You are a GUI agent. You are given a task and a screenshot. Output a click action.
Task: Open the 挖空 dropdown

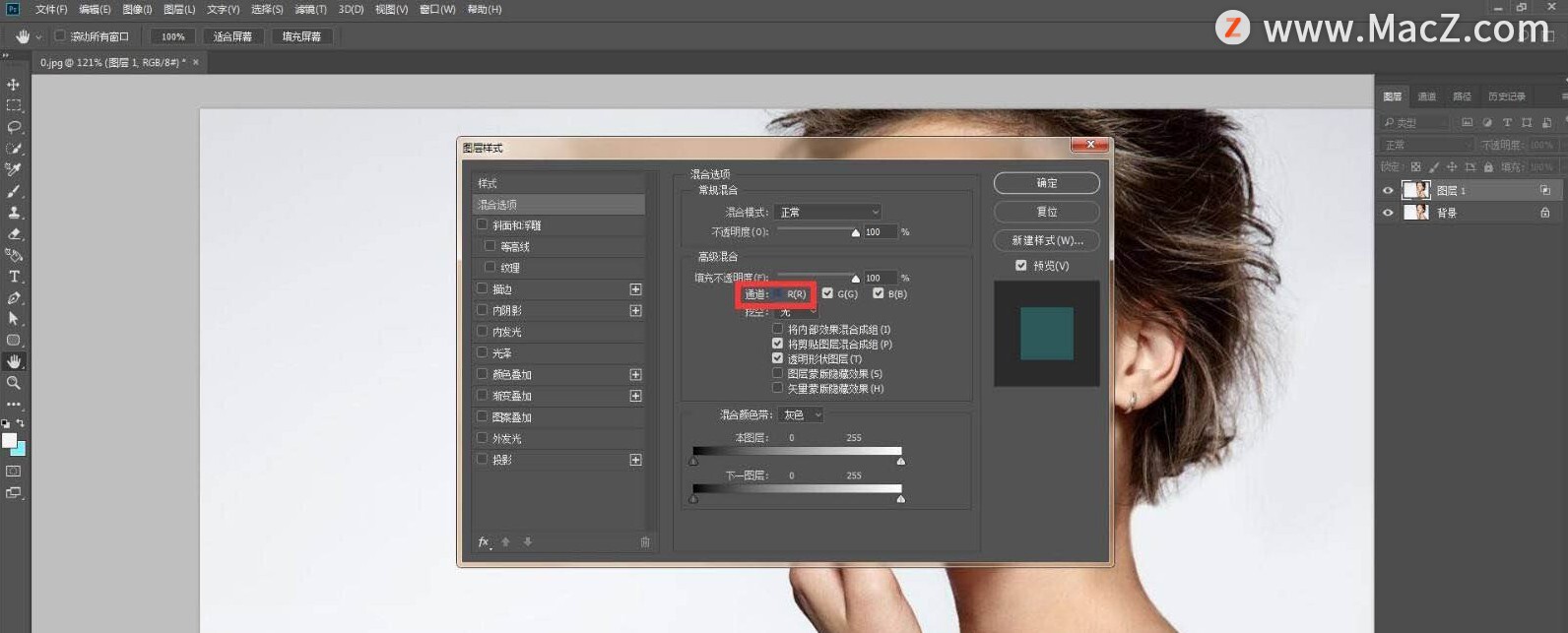pos(796,312)
